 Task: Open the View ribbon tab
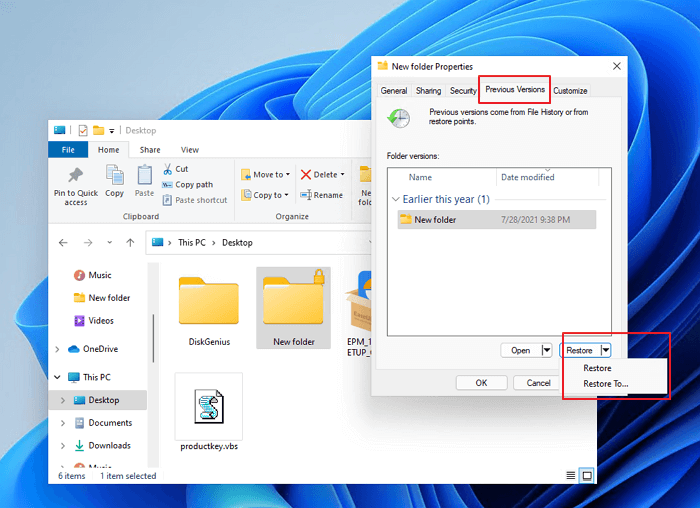(x=189, y=150)
